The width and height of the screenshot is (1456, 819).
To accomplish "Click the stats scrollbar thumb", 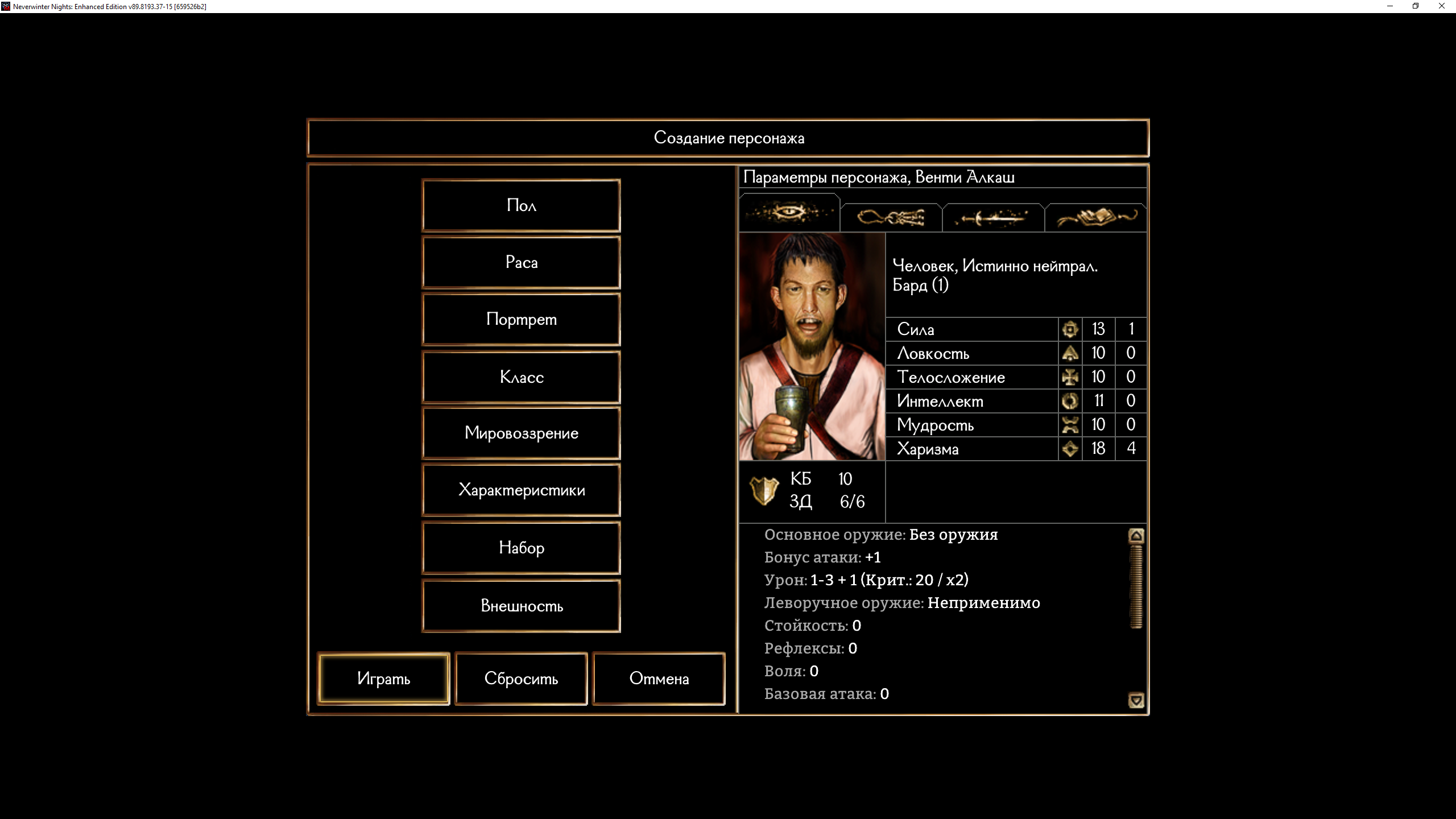I will [x=1136, y=586].
